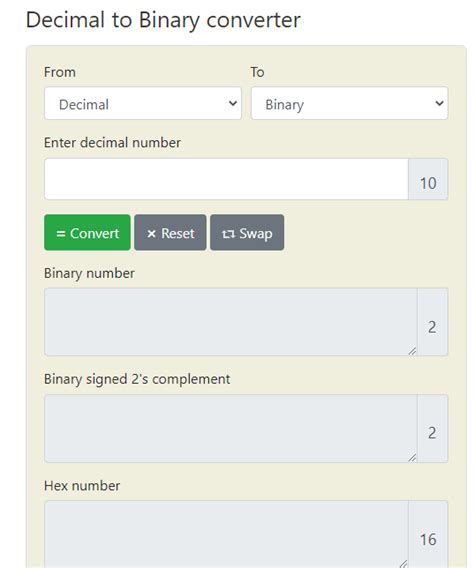Click the x icon on Reset button

[151, 234]
